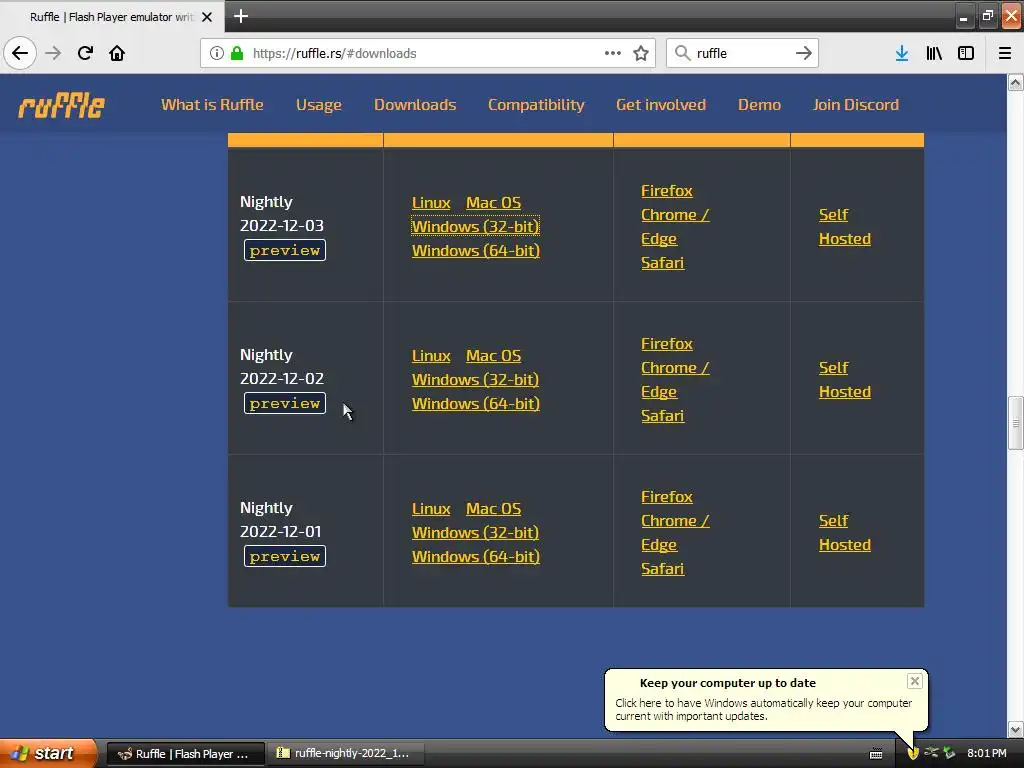The width and height of the screenshot is (1024, 768).
Task: Switch to ruffle-nightly folder taskbar item
Action: pos(345,753)
